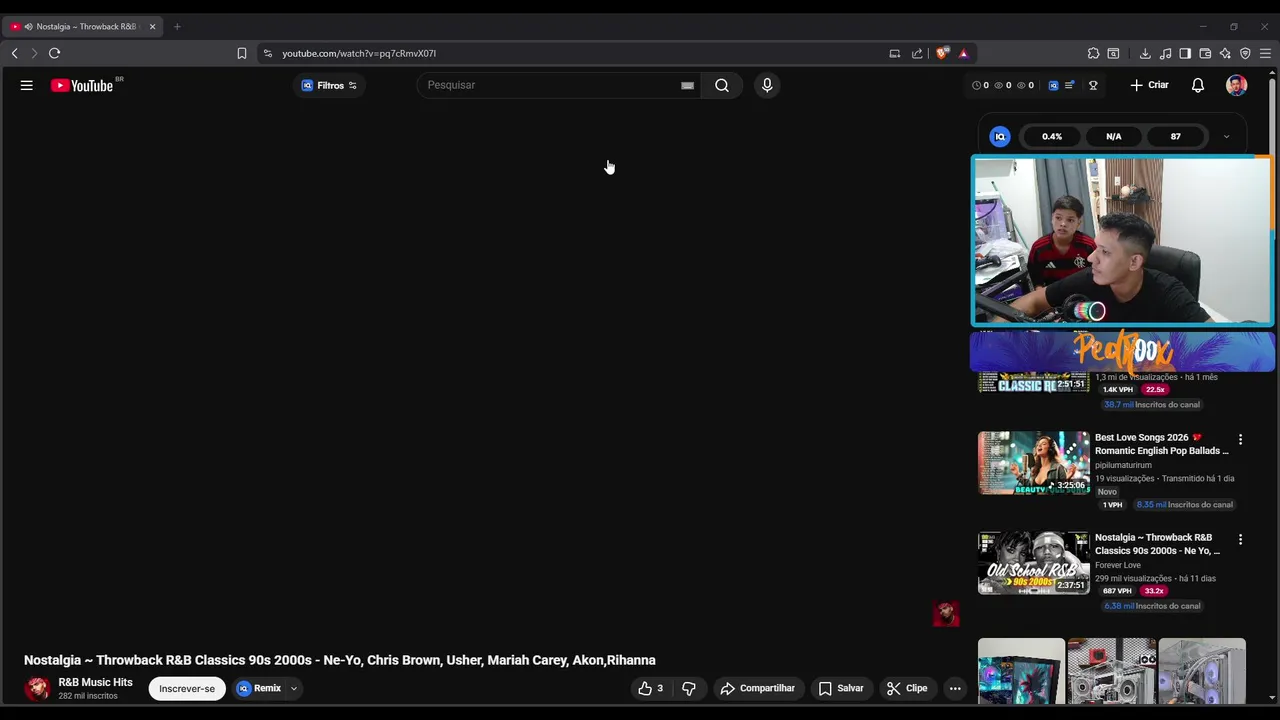Open the window-with-magnifier toolbar icon
Viewport: 1280px width, 720px height.
[x=1113, y=53]
